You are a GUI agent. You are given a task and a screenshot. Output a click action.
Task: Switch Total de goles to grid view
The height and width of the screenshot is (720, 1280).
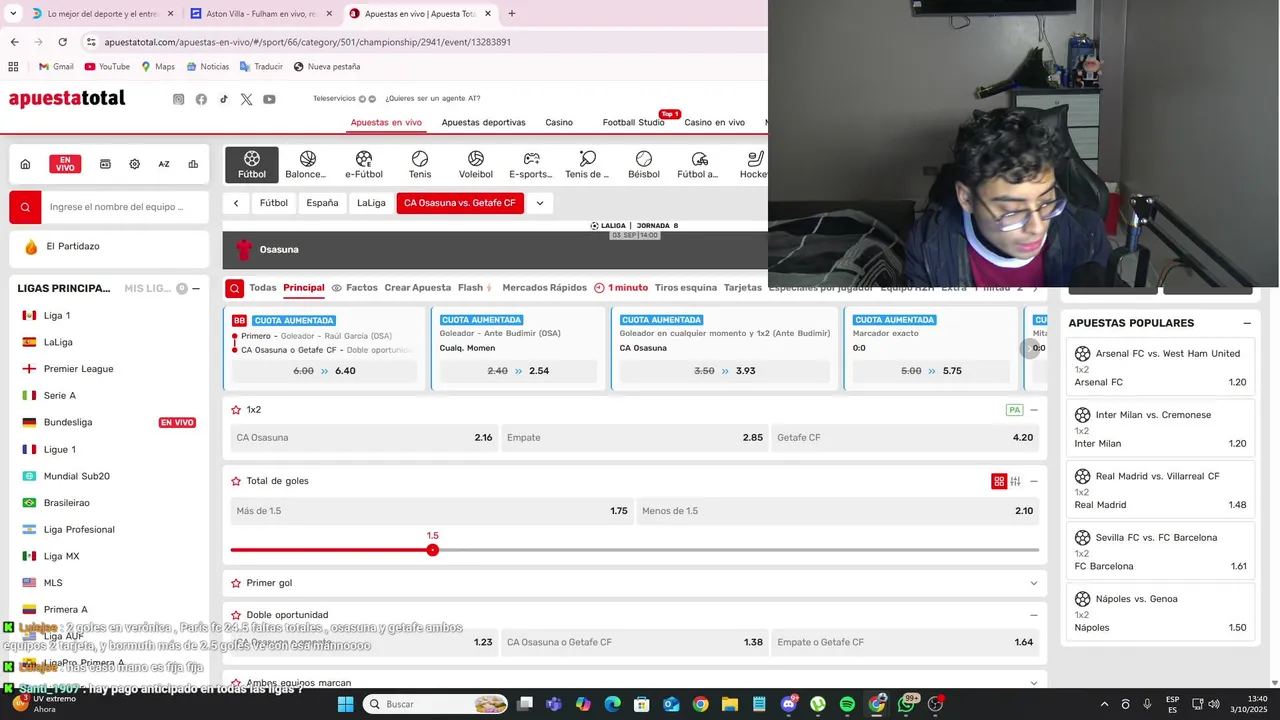(x=999, y=481)
